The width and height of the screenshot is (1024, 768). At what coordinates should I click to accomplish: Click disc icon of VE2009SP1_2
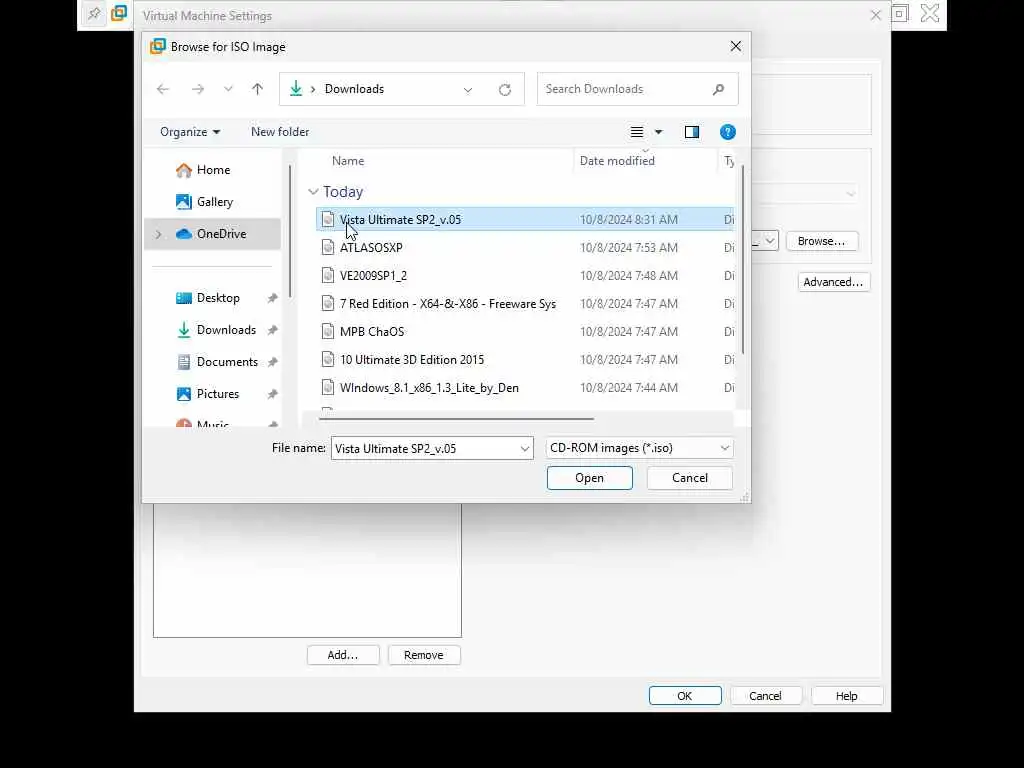(328, 276)
